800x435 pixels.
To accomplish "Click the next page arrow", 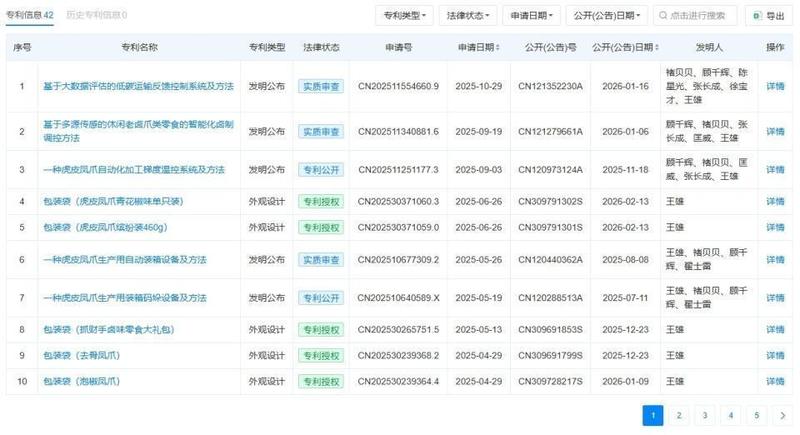I will pos(783,415).
